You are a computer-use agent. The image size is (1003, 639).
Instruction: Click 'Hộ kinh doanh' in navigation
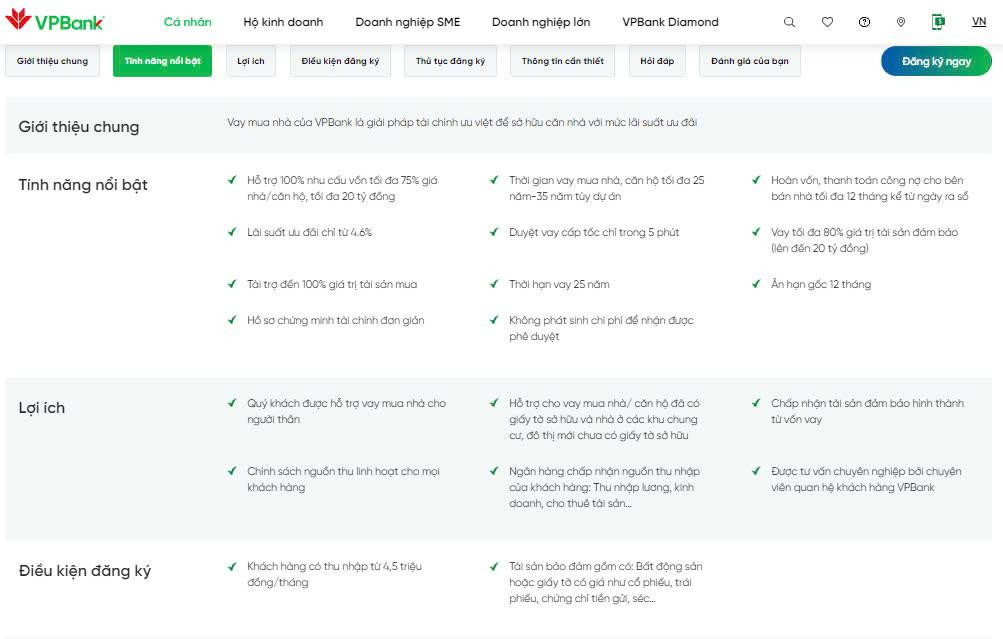283,22
